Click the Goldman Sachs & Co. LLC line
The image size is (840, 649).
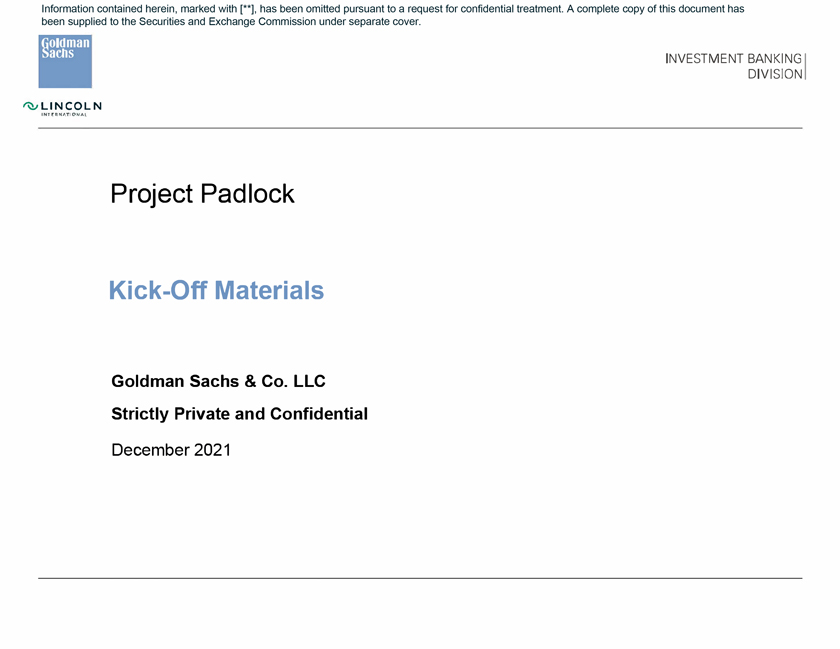pos(218,381)
